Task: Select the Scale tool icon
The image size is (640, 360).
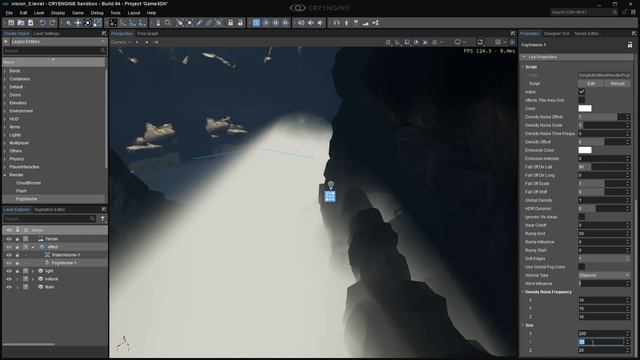Action: (x=97, y=23)
